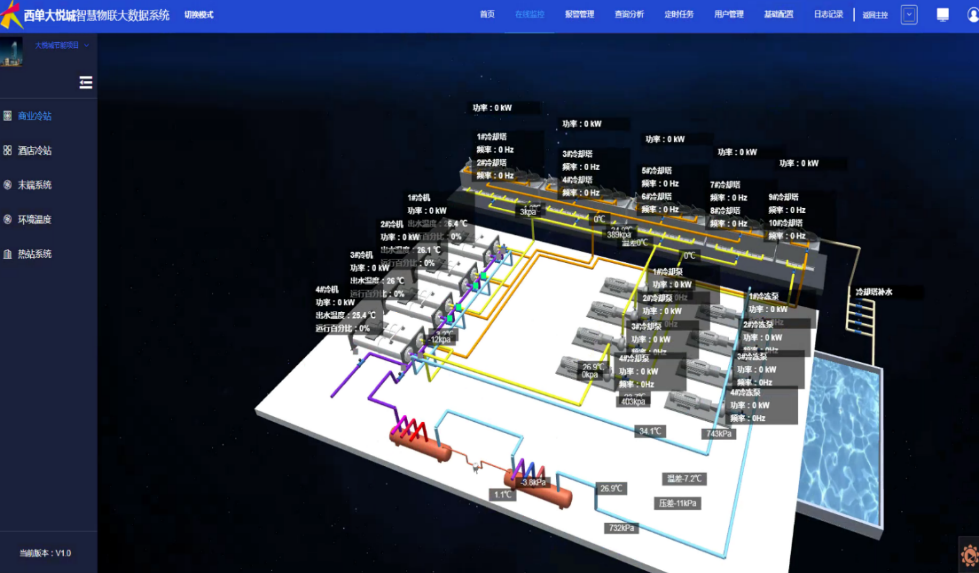Open the monitor display icon in header
This screenshot has height=573, width=979.
(942, 15)
